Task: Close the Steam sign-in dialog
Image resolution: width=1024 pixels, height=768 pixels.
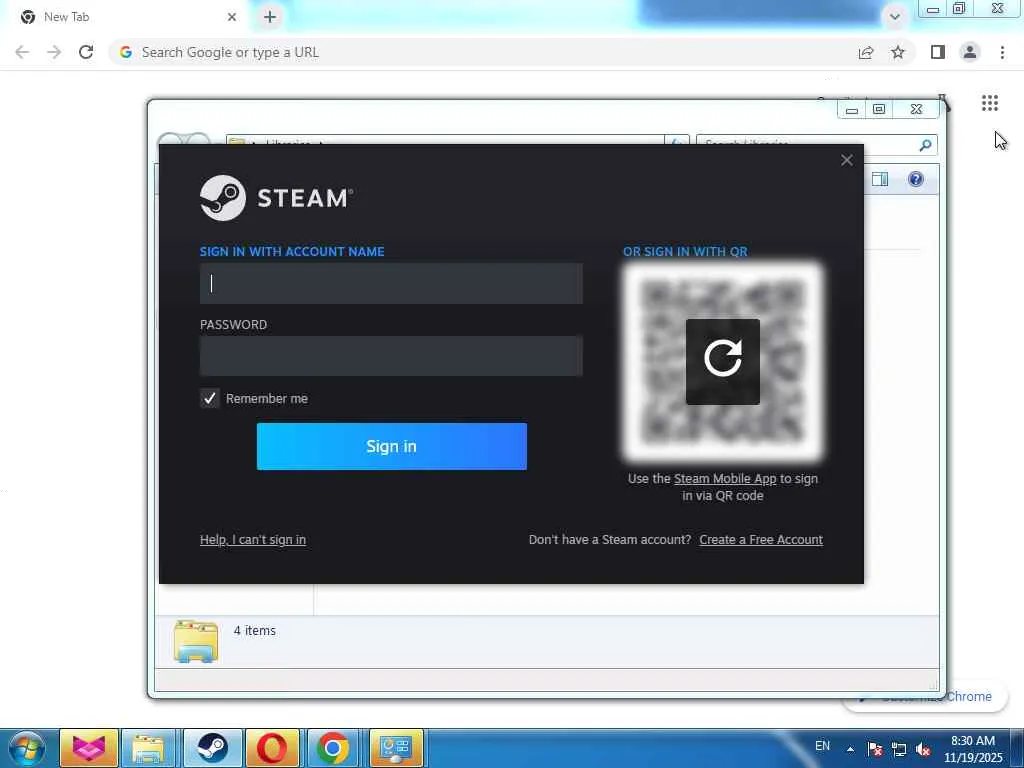Action: click(847, 160)
